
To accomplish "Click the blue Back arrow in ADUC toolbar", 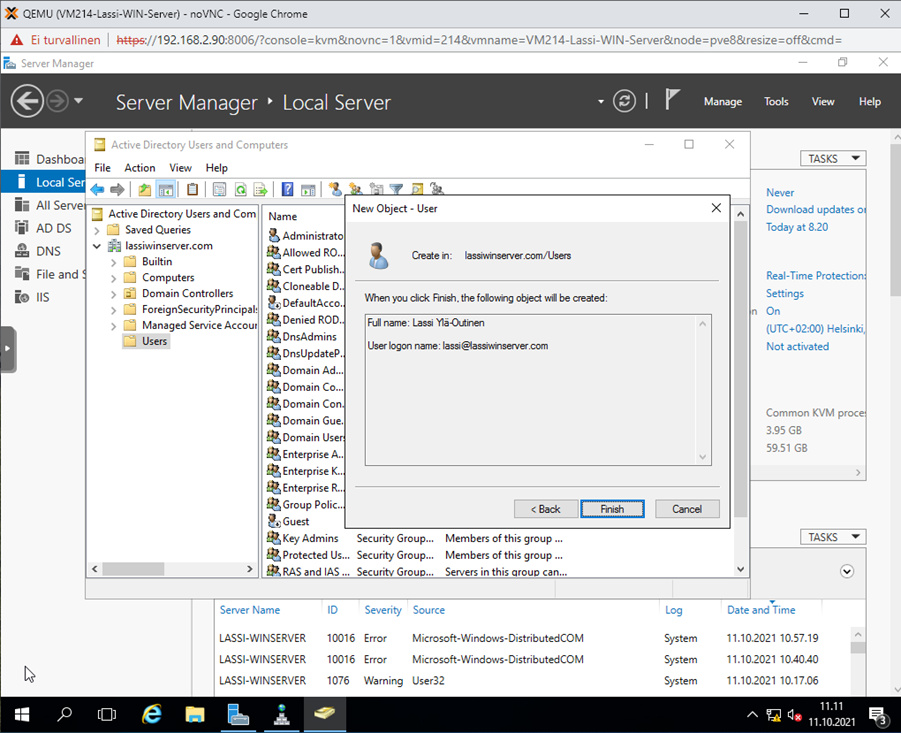I will 97,189.
